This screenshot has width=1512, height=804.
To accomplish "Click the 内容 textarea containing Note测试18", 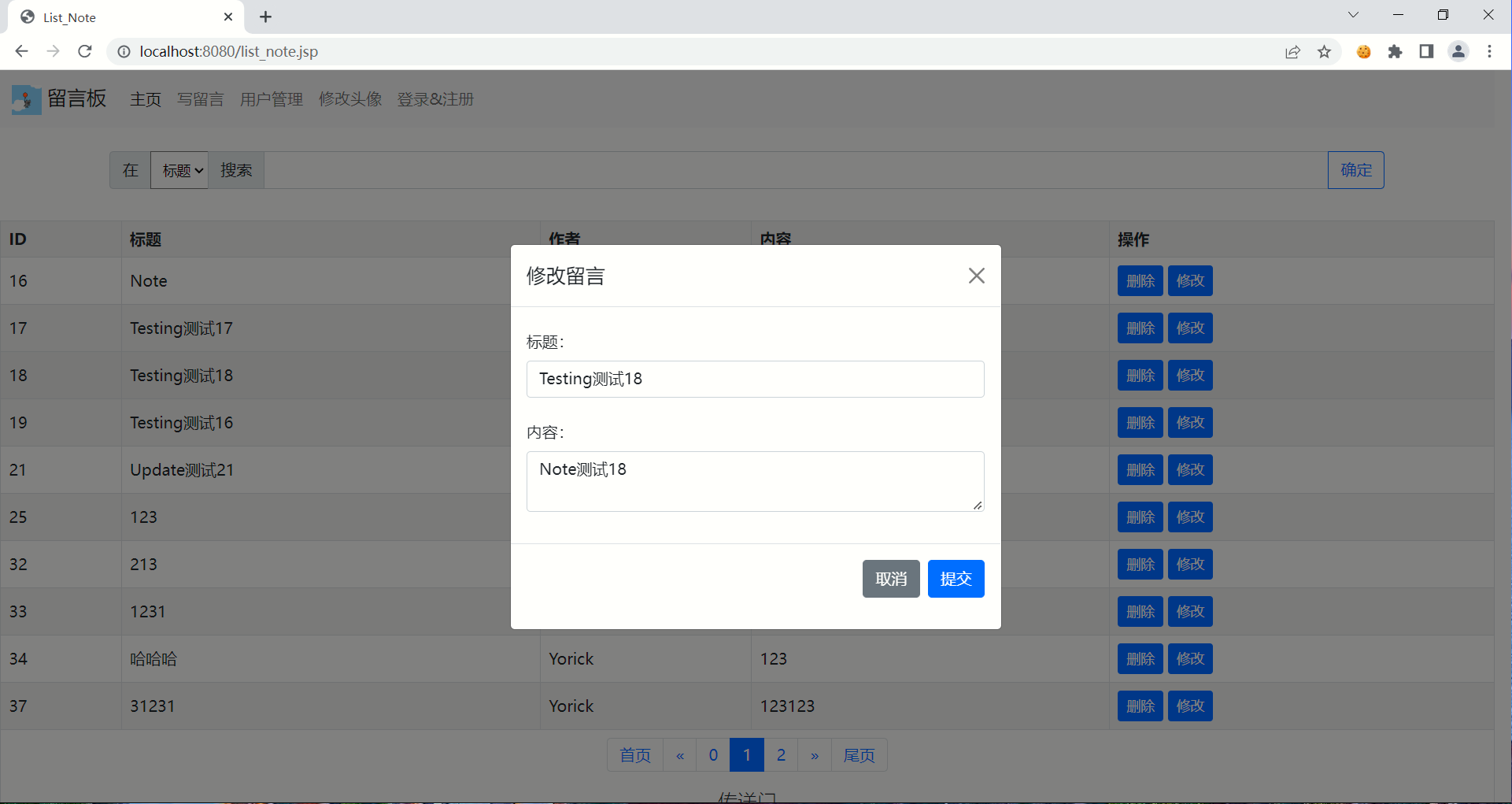I will [x=755, y=480].
